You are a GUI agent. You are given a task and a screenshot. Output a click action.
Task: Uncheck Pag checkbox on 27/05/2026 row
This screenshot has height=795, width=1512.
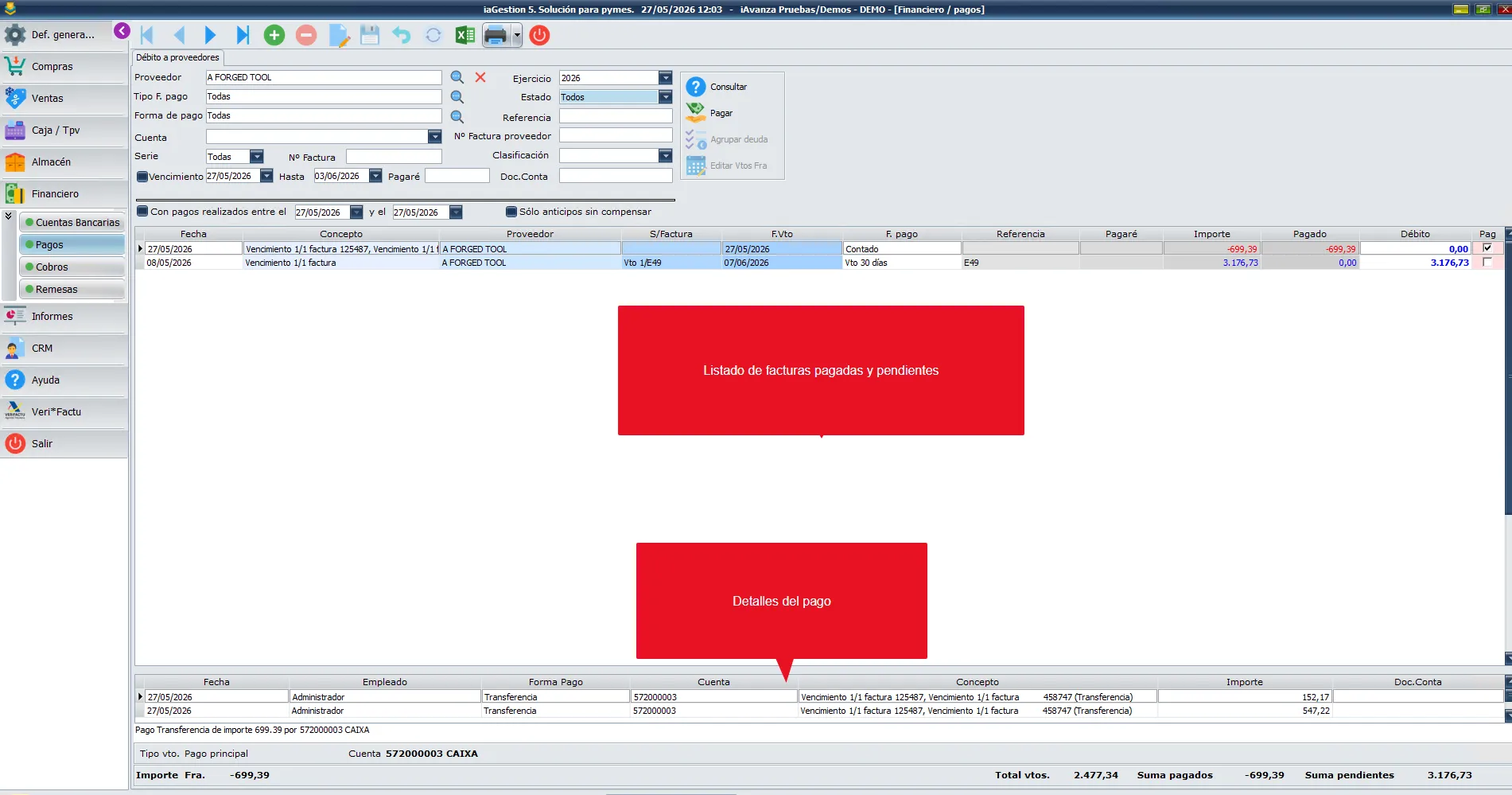tap(1487, 248)
